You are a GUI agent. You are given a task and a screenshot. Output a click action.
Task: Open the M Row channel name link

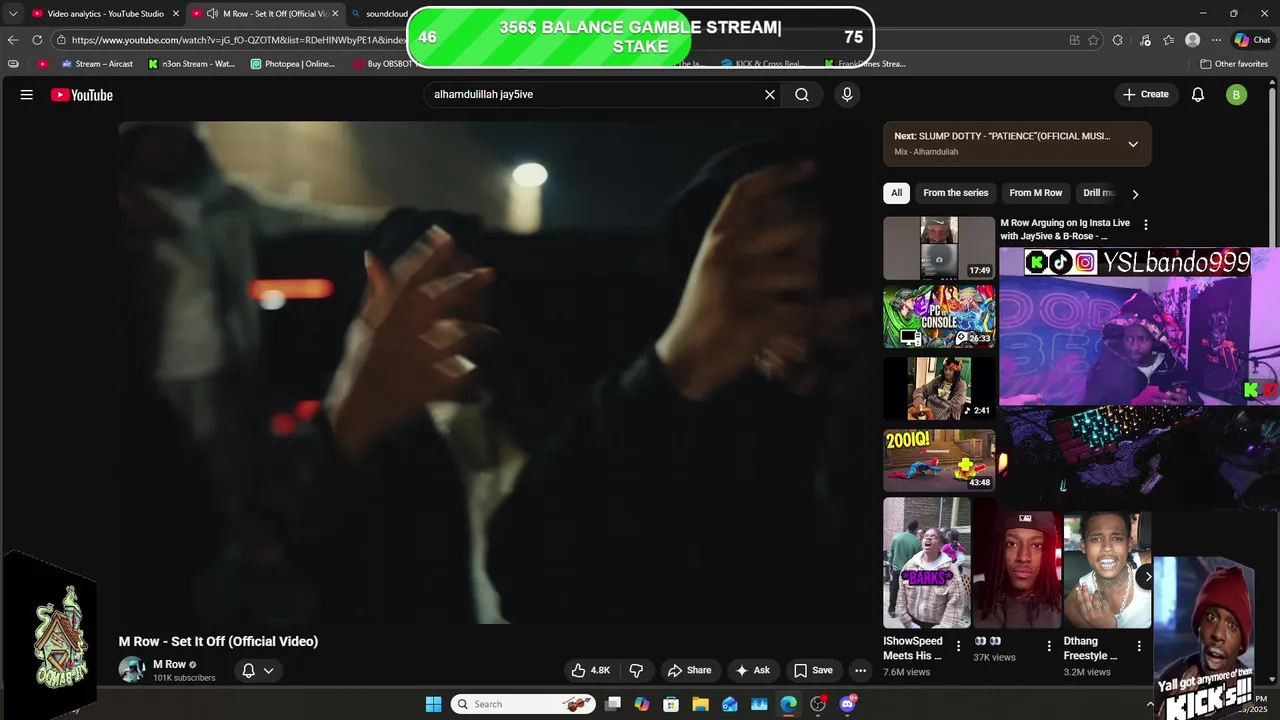(x=169, y=664)
